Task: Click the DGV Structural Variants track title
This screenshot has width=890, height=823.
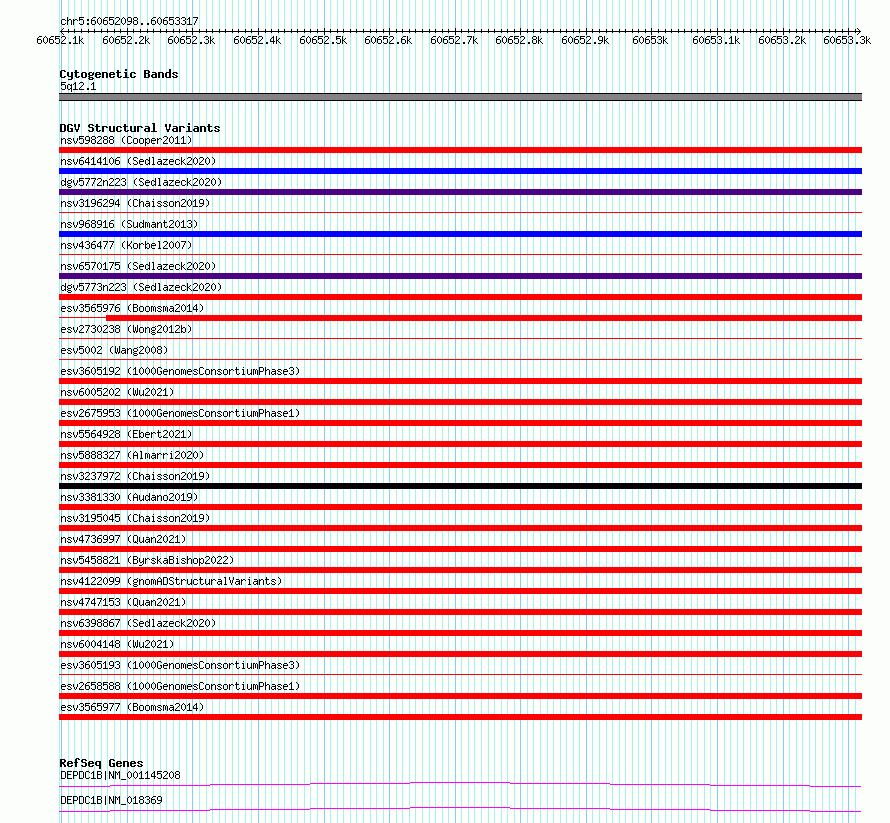Action: (x=140, y=128)
